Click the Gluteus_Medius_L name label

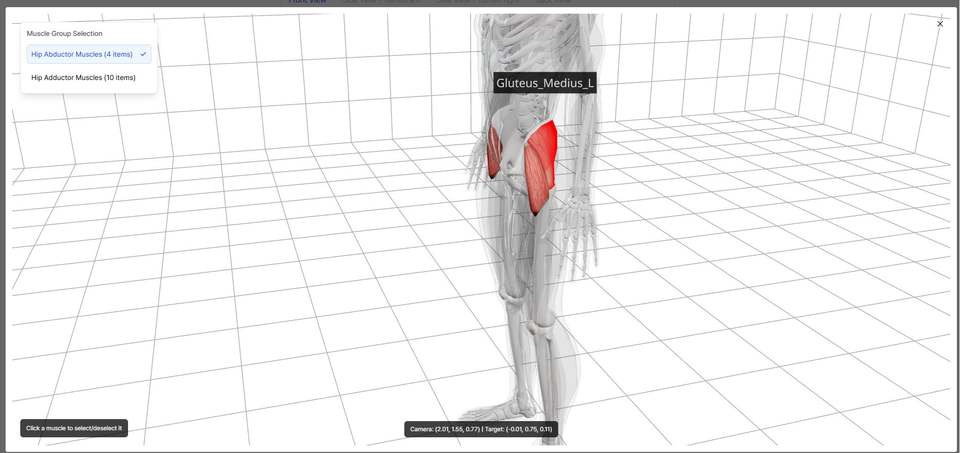click(x=545, y=83)
